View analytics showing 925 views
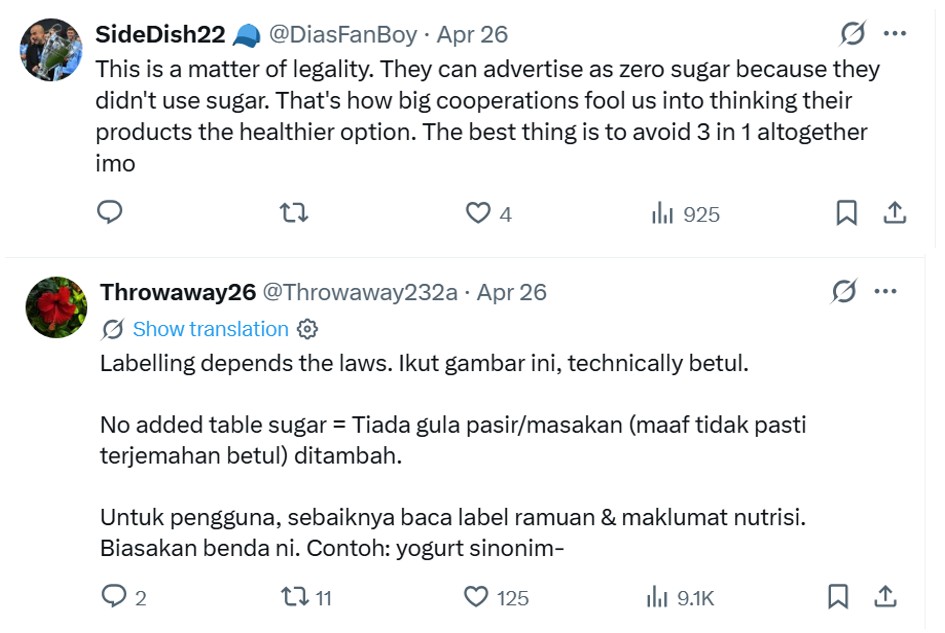Screen dimensions: 945x633 pos(685,213)
